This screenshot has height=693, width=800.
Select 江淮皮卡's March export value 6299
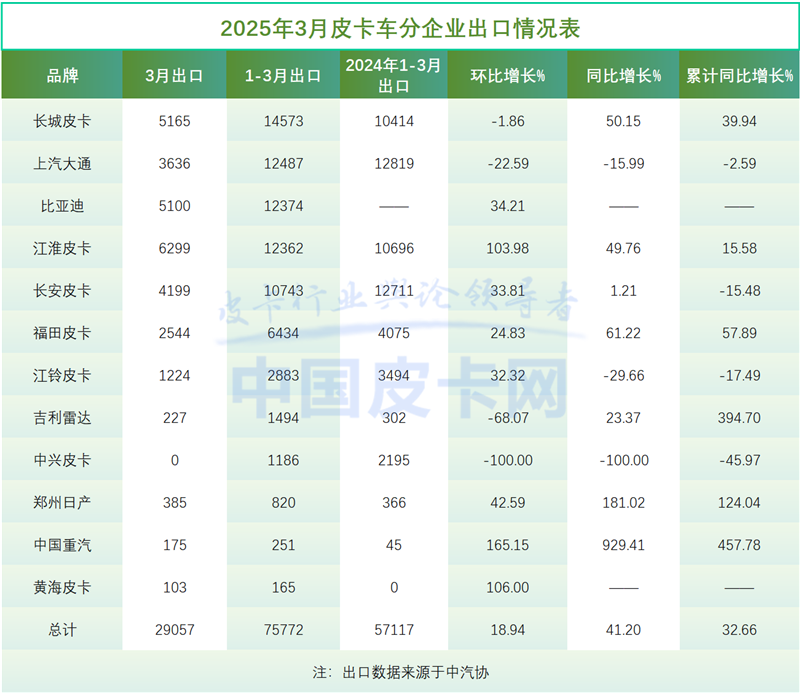pos(174,248)
